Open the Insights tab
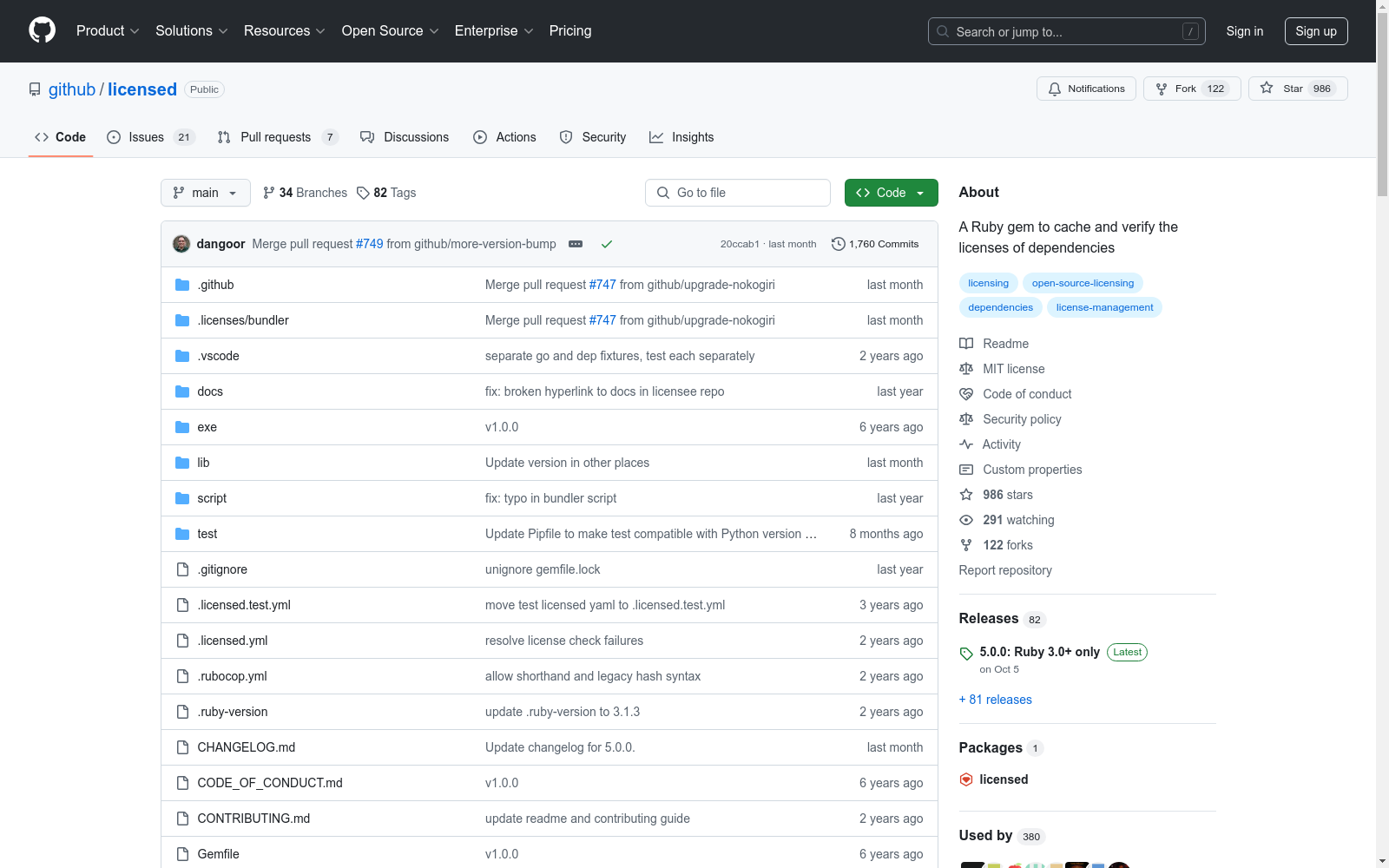Viewport: 1389px width, 868px height. tap(681, 137)
